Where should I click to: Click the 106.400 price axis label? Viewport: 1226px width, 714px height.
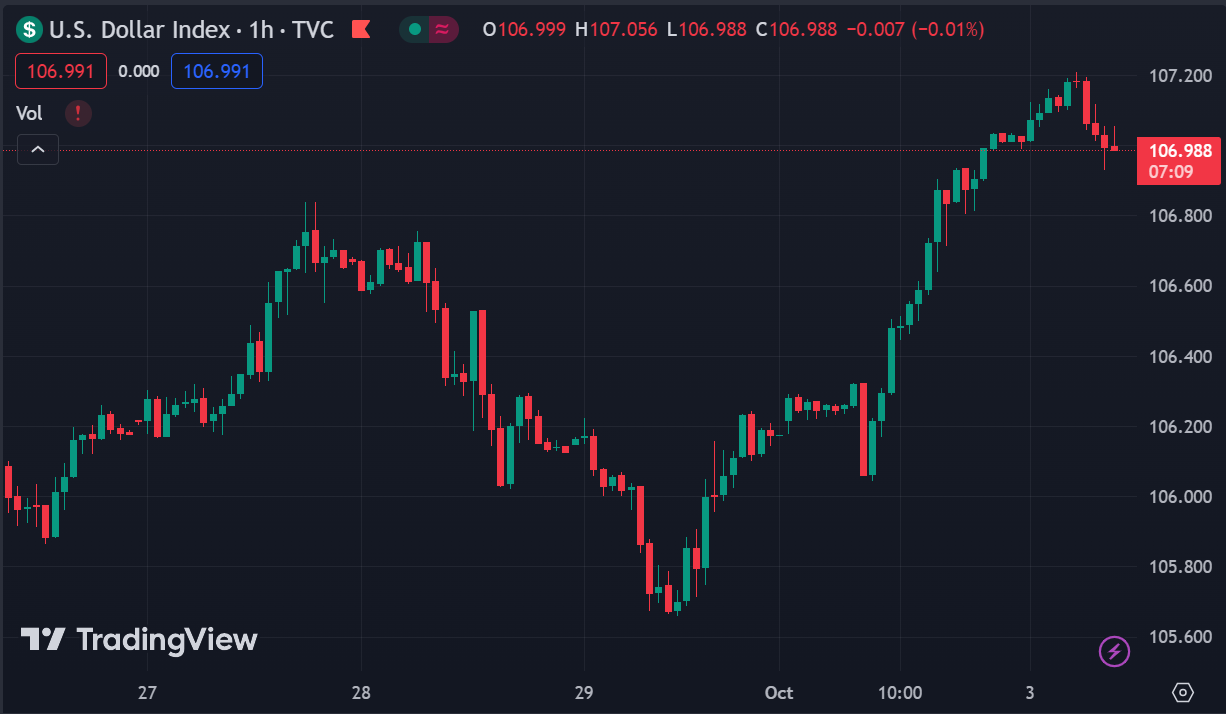[x=1180, y=357]
